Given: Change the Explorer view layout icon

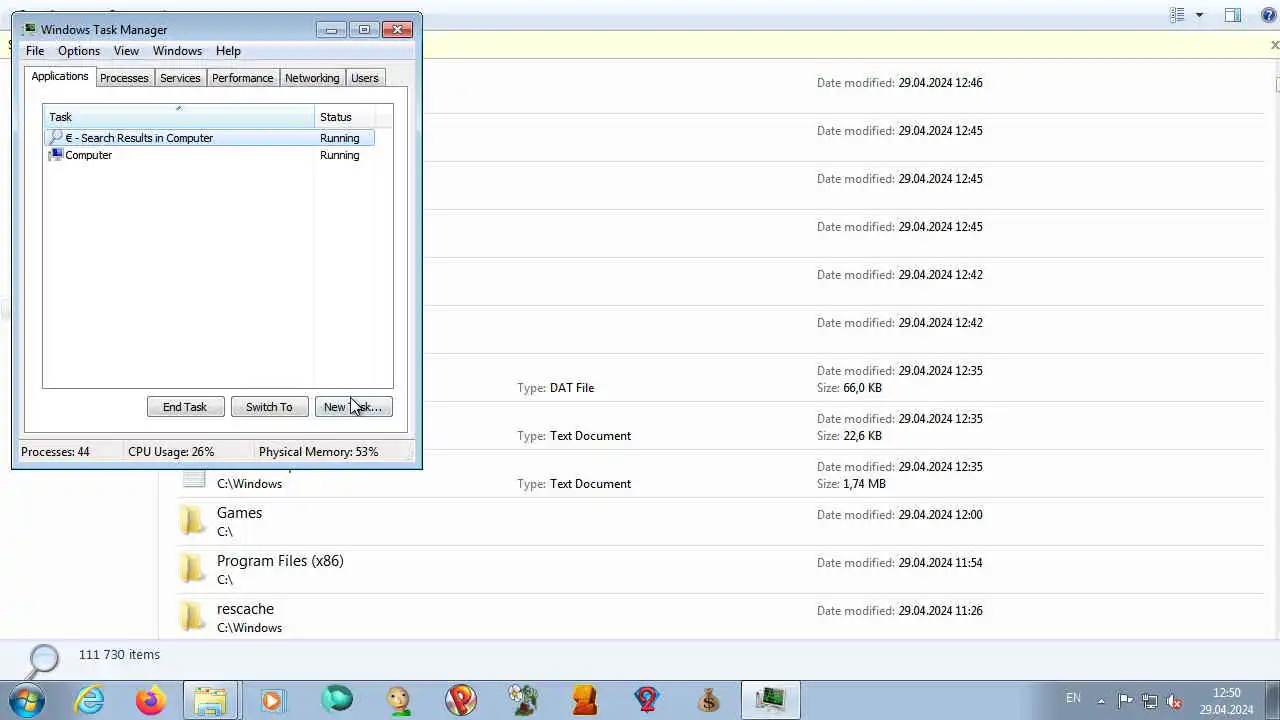Looking at the screenshot, I should 1178,15.
